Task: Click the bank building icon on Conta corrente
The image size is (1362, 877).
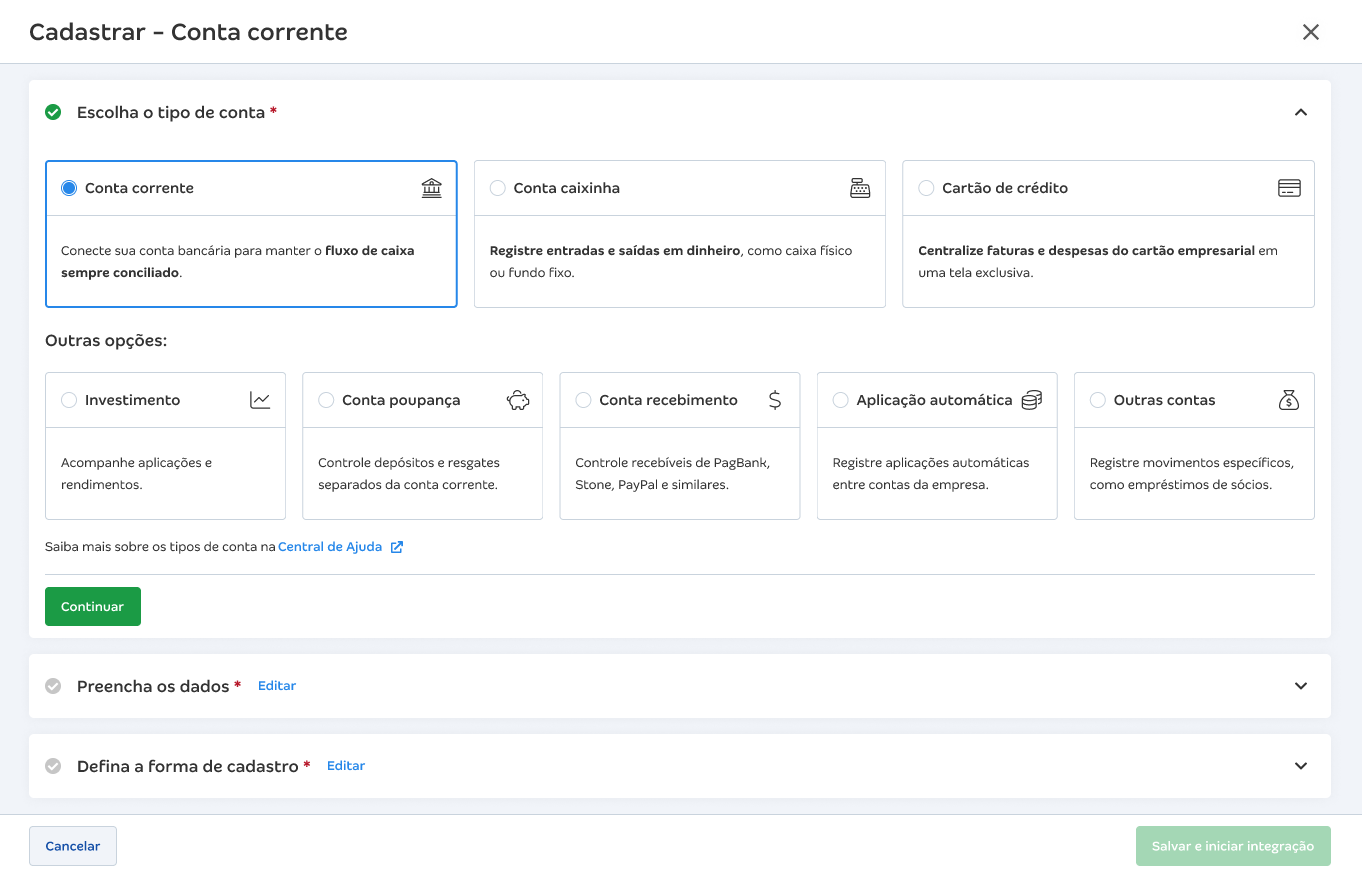Action: (431, 188)
